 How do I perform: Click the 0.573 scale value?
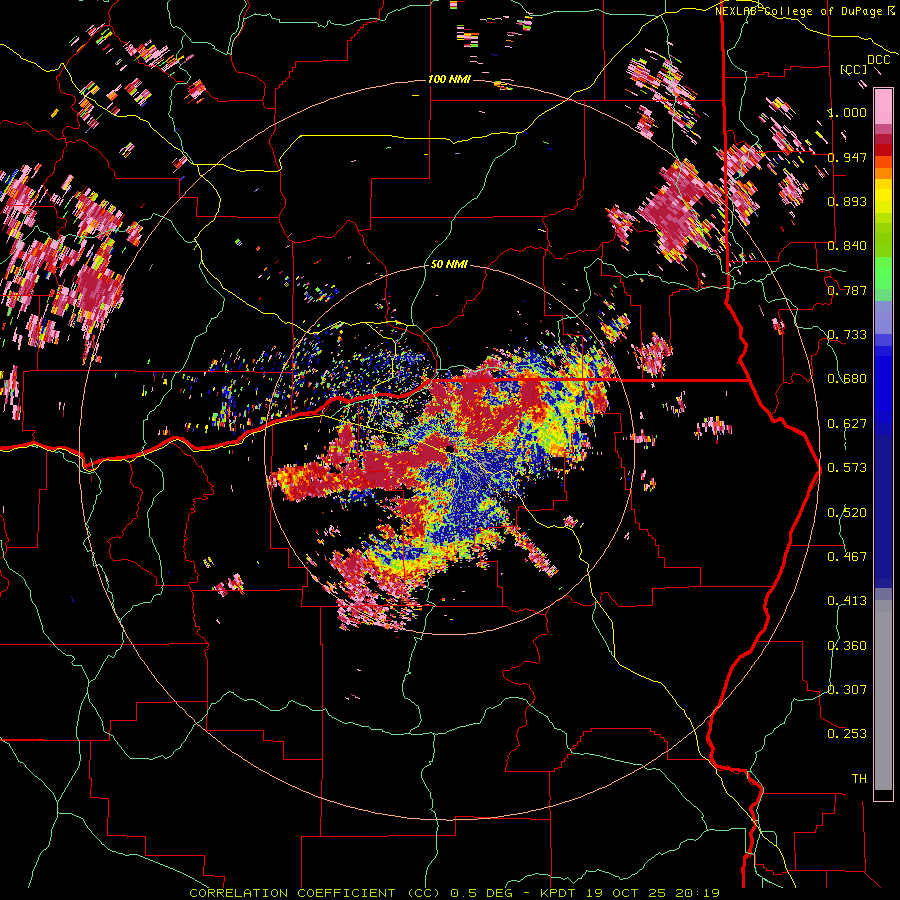[847, 468]
